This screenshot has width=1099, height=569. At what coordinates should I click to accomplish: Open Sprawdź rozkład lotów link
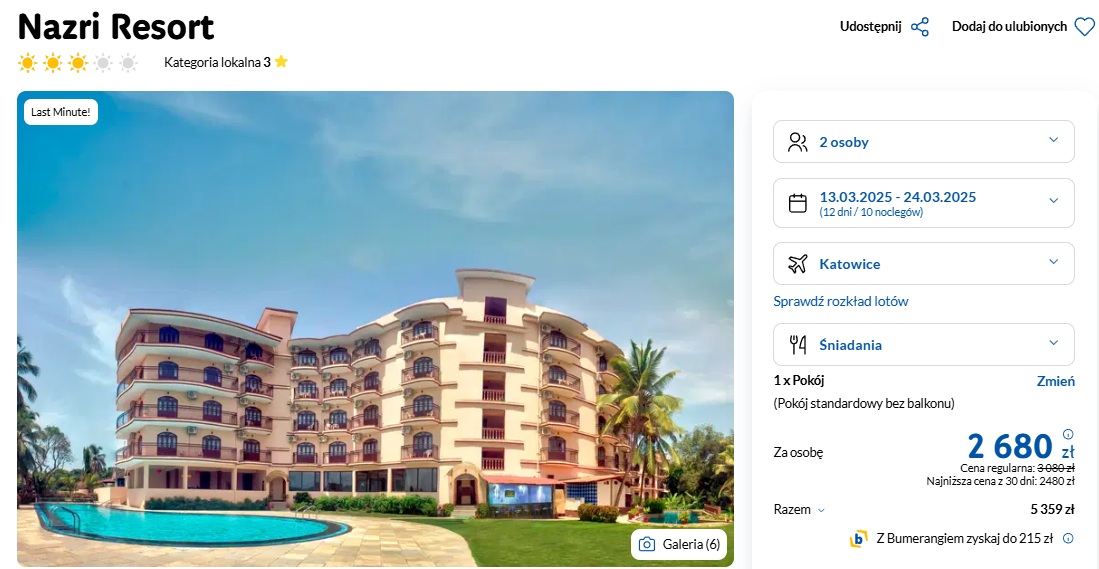tap(841, 301)
